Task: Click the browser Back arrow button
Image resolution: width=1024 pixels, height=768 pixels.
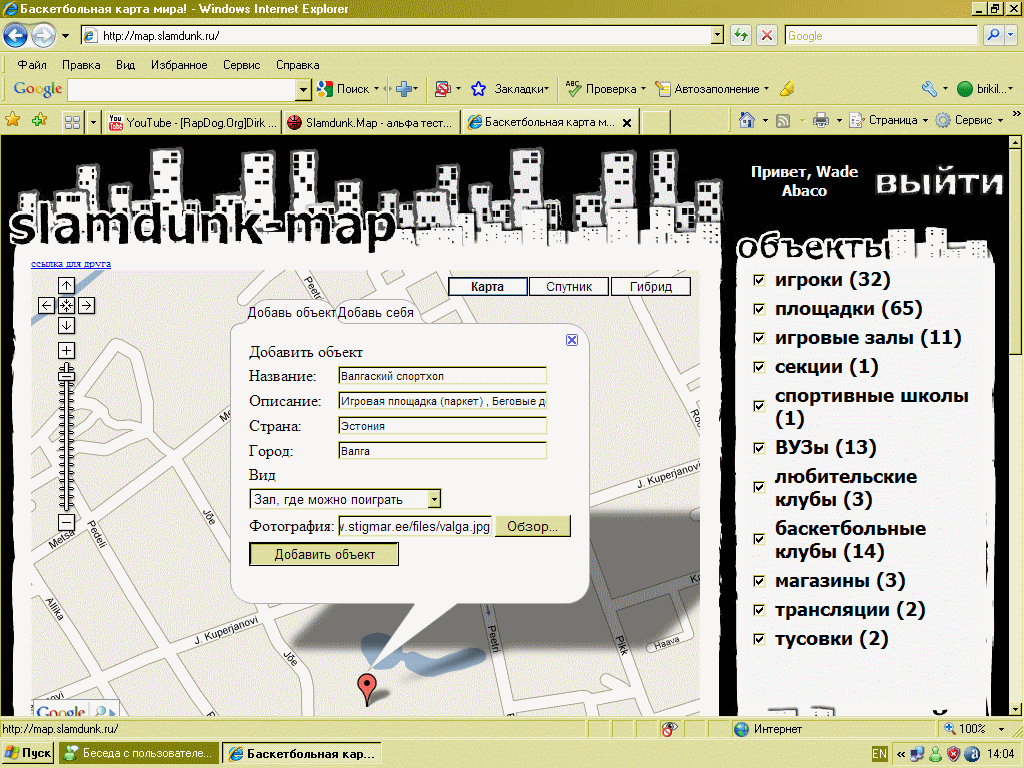Action: (x=16, y=35)
